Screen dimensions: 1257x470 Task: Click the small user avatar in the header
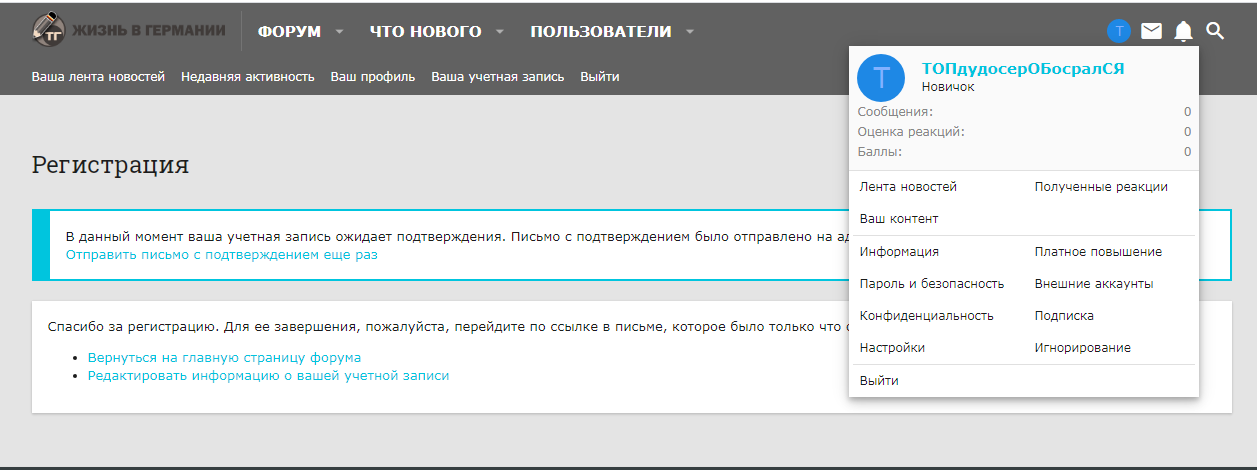(x=1119, y=31)
